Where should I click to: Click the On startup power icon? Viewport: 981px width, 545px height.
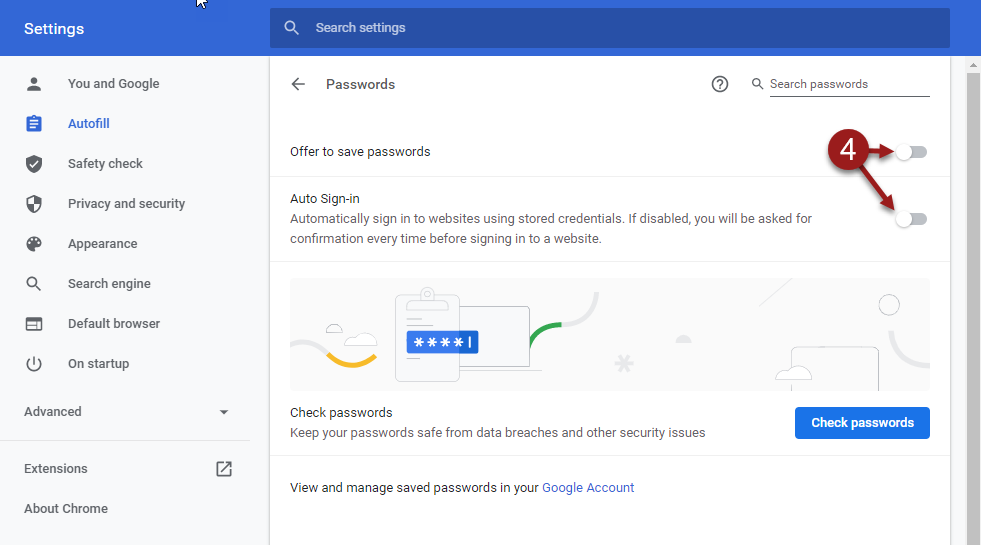pos(34,364)
